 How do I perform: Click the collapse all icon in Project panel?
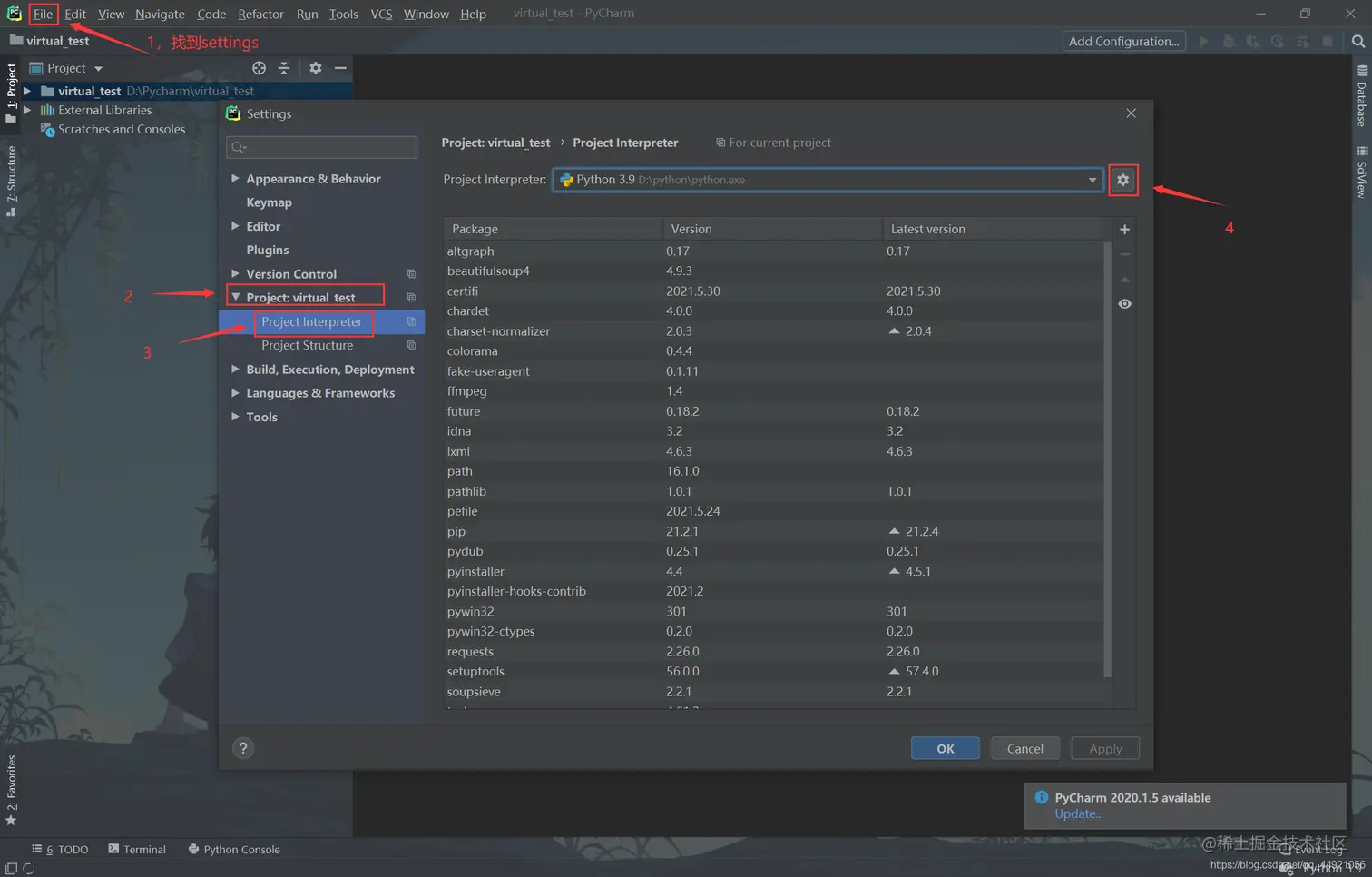click(x=284, y=68)
